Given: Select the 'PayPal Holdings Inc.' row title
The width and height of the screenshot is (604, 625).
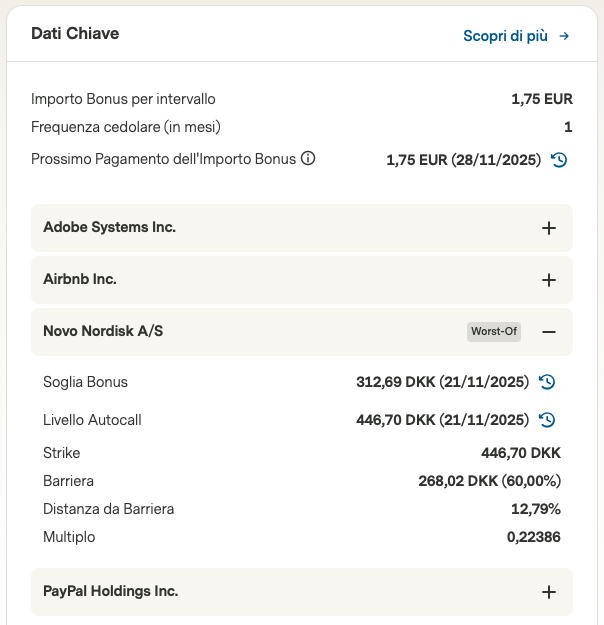Looking at the screenshot, I should coord(110,592).
